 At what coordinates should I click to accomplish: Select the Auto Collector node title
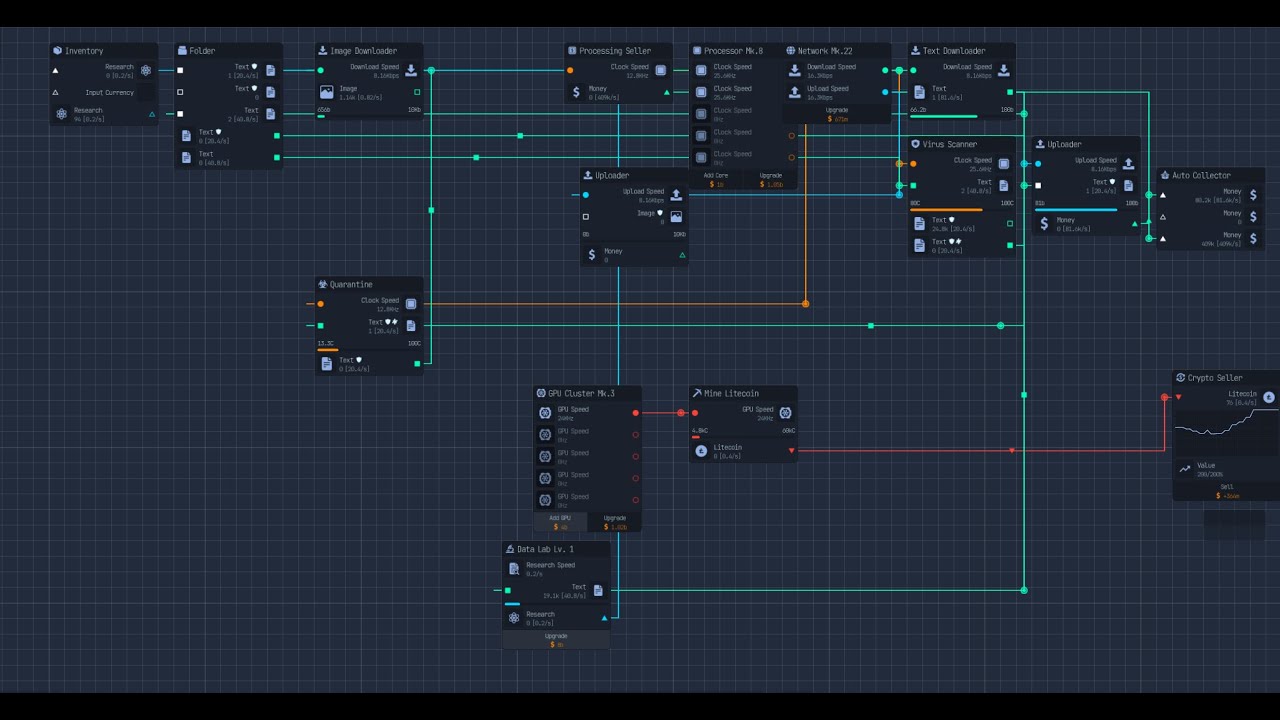coord(1201,176)
